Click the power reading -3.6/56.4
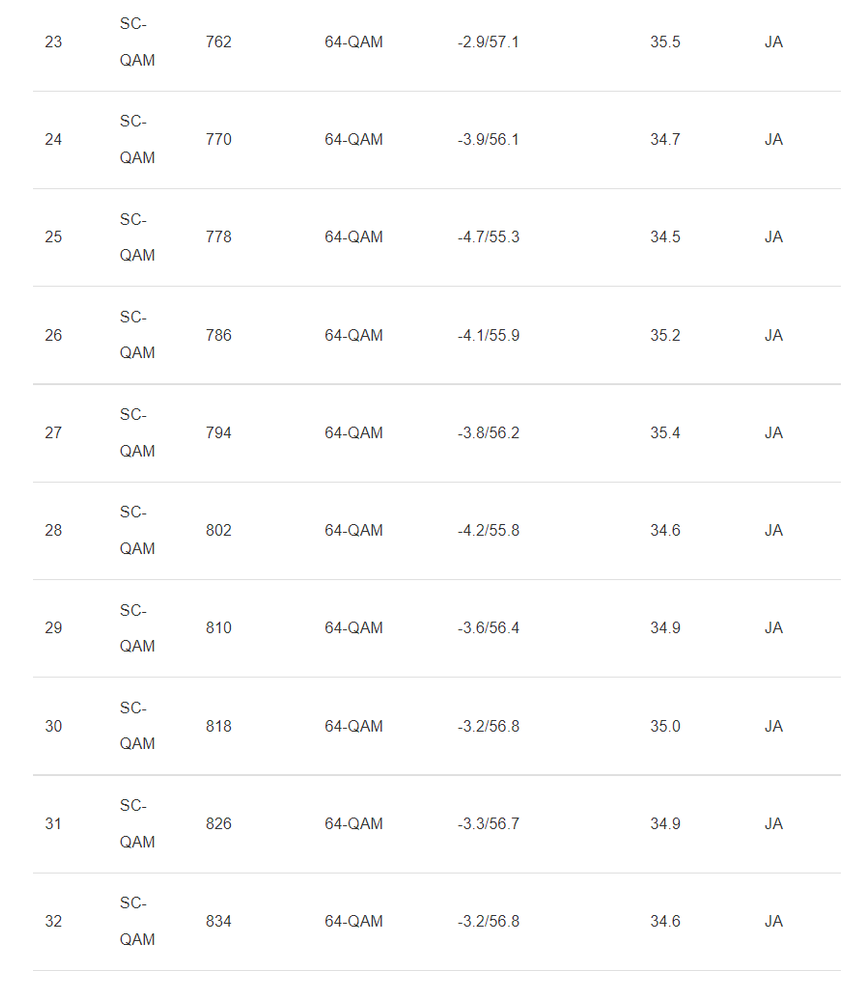843x999 pixels. click(488, 628)
